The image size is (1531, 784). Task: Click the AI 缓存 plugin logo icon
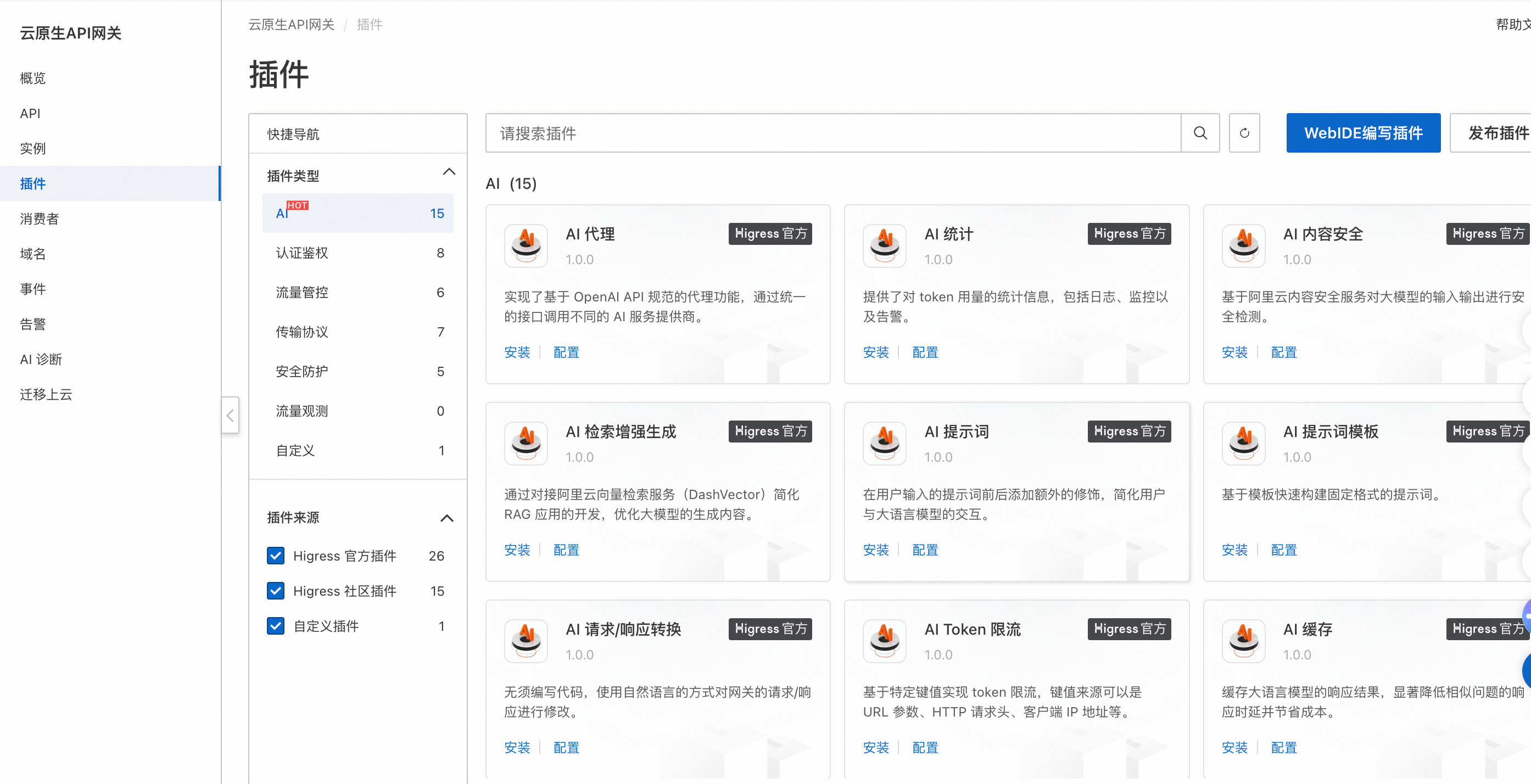(x=1243, y=641)
